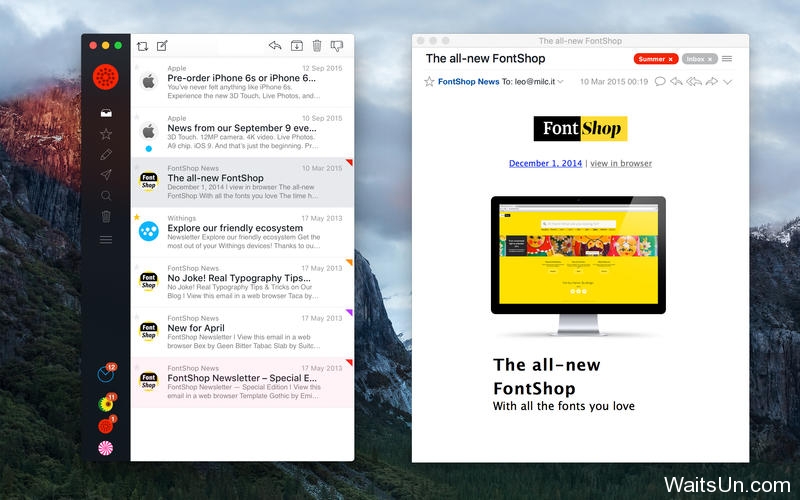Open New for April email
Viewport: 800px width, 500px height.
242,332
